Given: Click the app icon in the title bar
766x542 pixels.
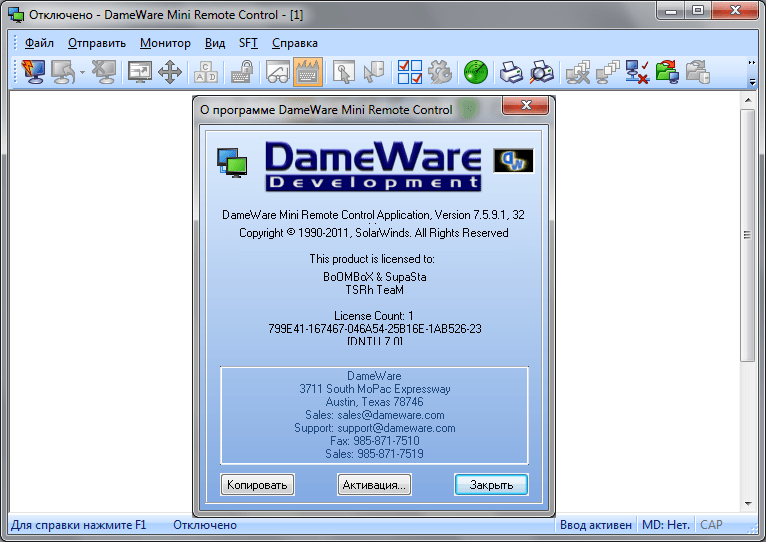Looking at the screenshot, I should pyautogui.click(x=16, y=15).
